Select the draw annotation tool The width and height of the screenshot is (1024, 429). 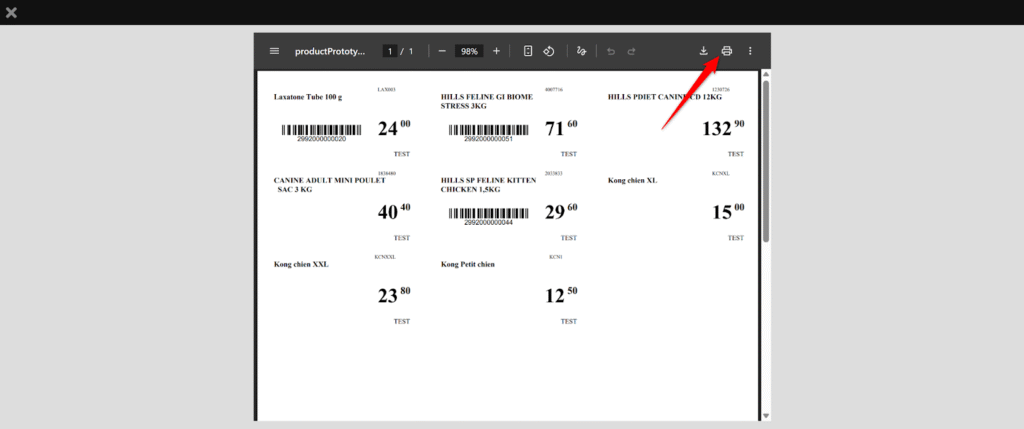click(x=581, y=51)
